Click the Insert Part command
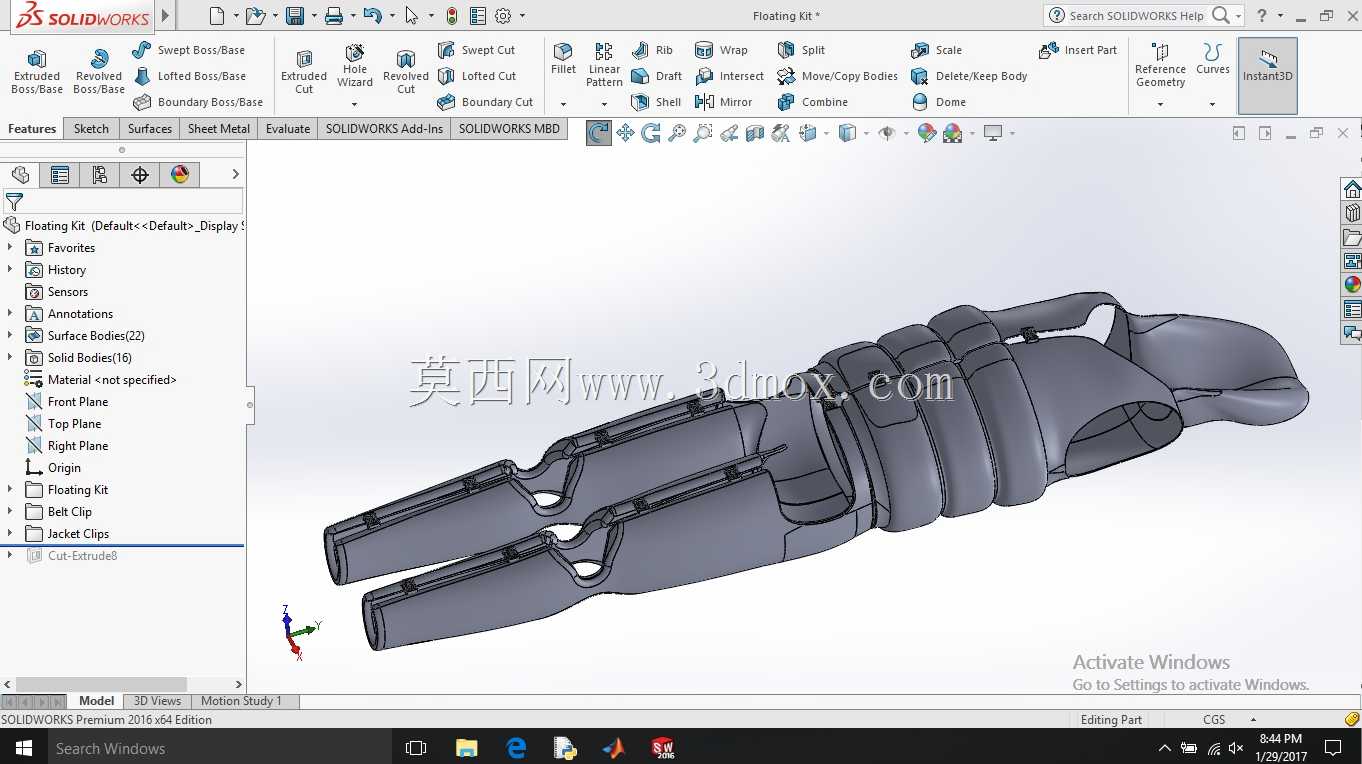1362x764 pixels. click(1078, 50)
